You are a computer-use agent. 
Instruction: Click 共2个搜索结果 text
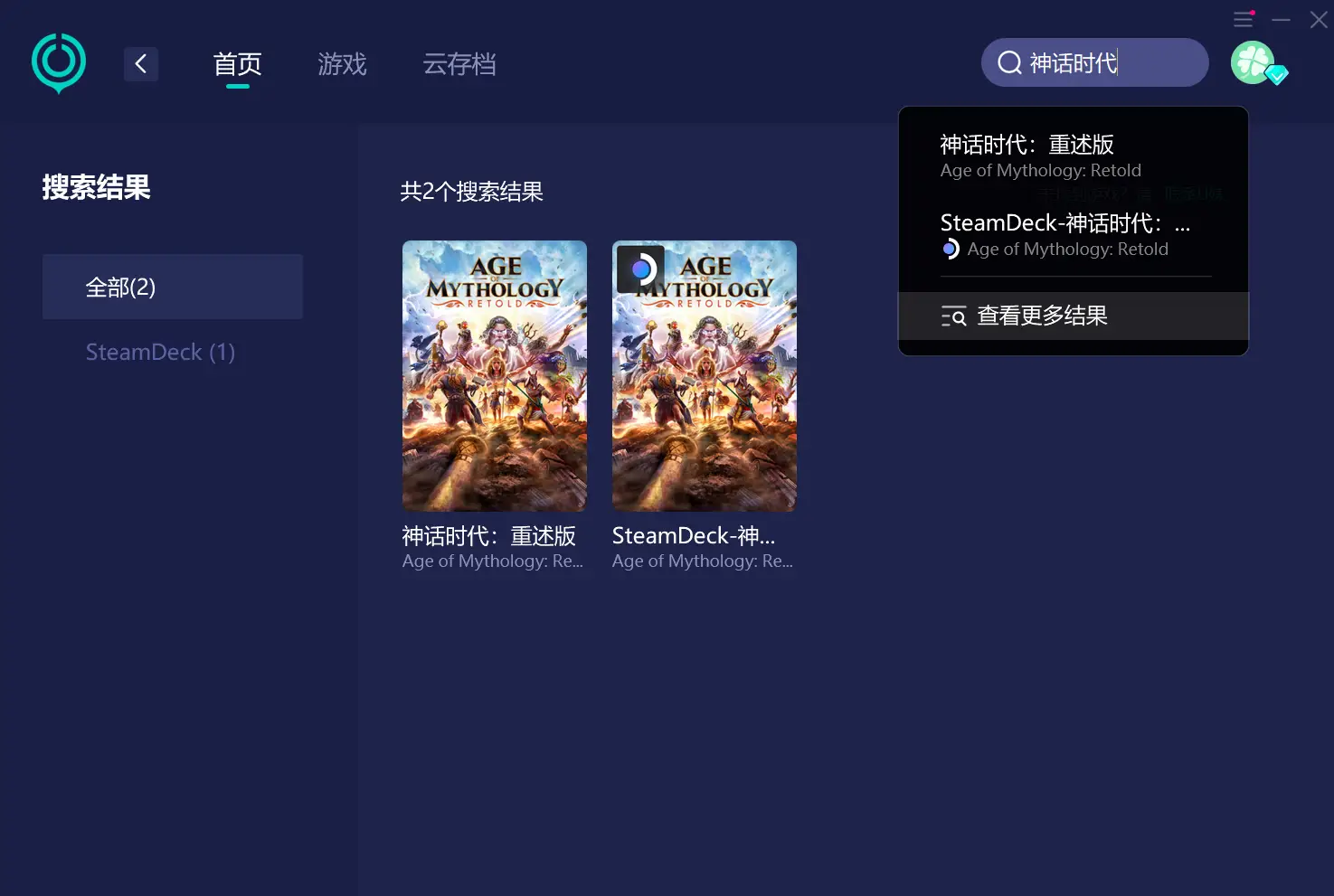pos(472,192)
